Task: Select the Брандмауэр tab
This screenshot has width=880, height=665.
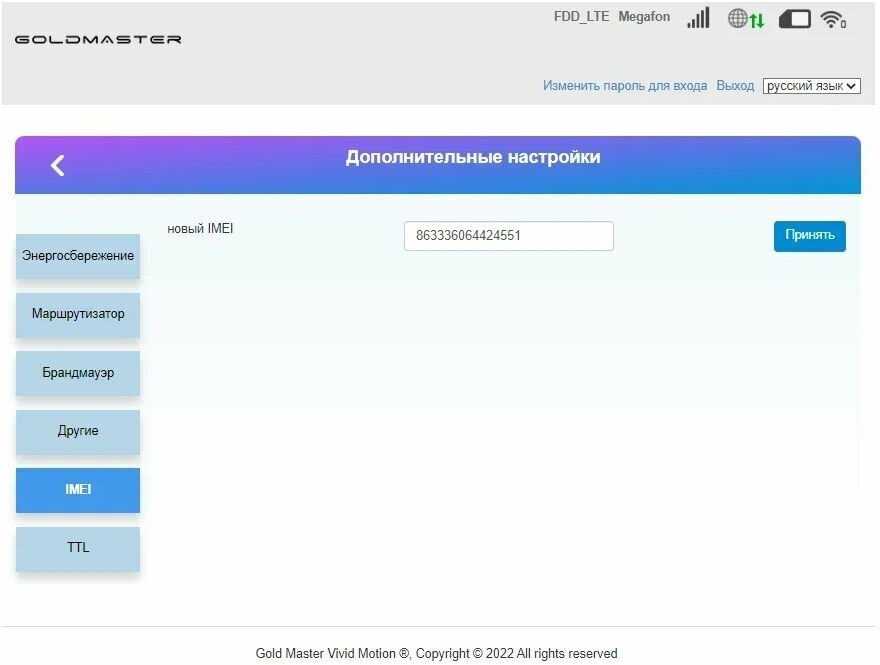Action: [x=78, y=373]
